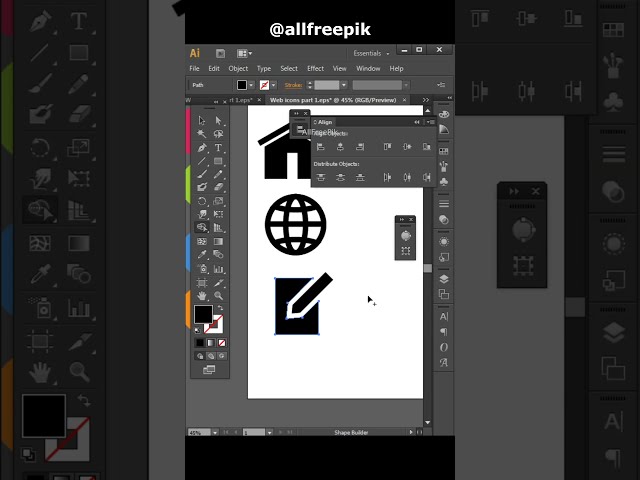The image size is (640, 480).
Task: Select the Lasso tool
Action: click(218, 134)
